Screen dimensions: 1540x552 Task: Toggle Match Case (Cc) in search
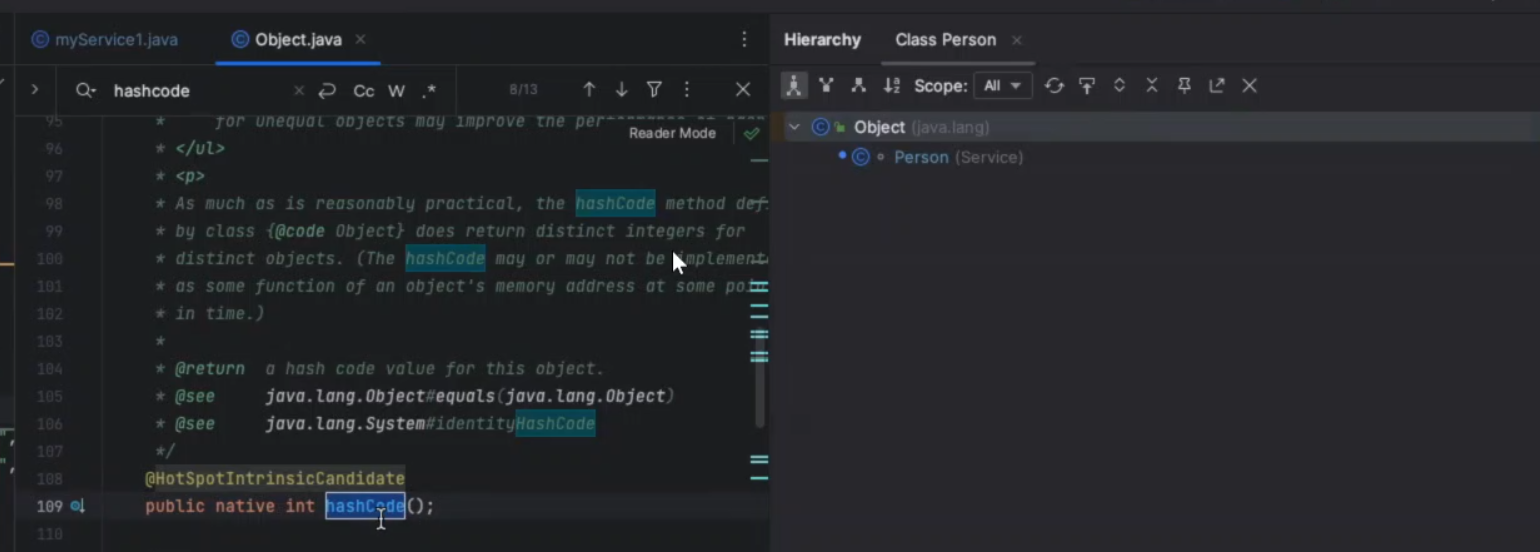364,91
